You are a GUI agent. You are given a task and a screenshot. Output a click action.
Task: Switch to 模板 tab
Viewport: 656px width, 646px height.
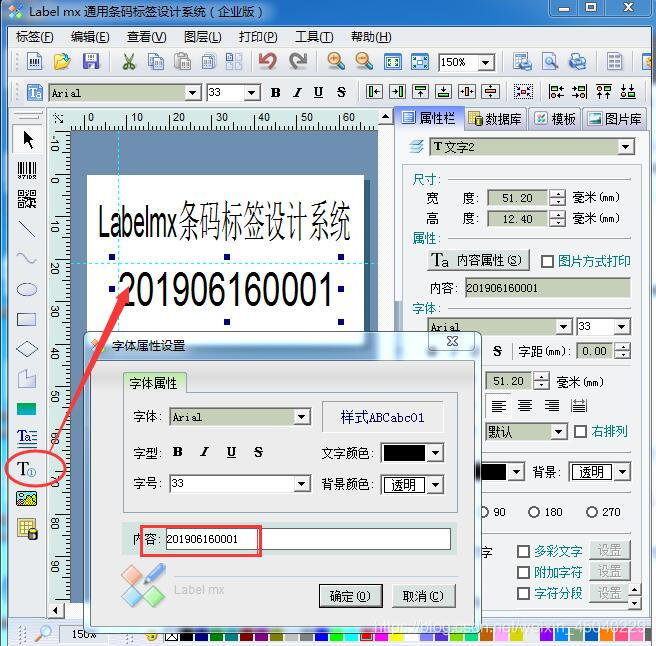tap(555, 119)
